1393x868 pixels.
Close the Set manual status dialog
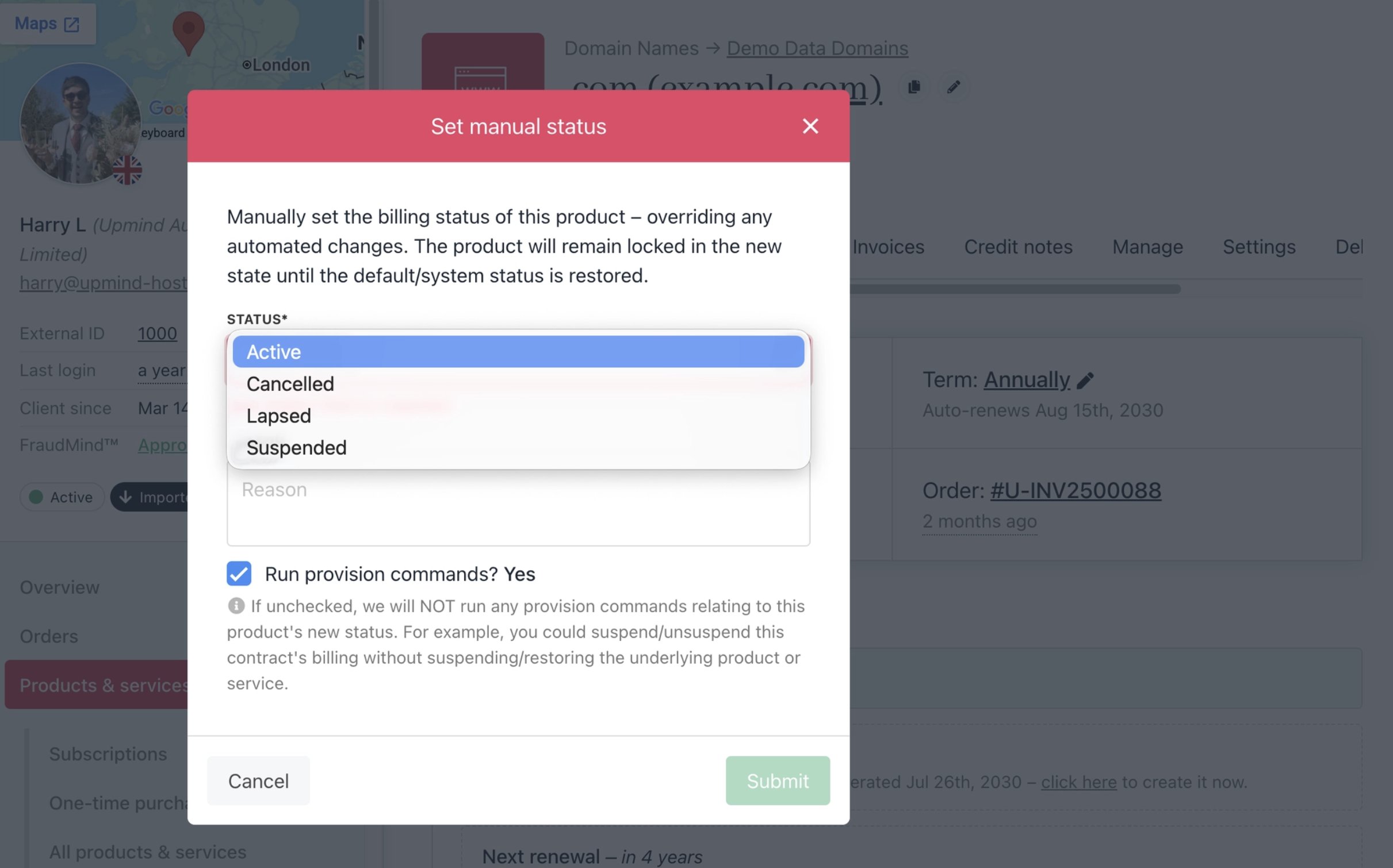[x=810, y=126]
